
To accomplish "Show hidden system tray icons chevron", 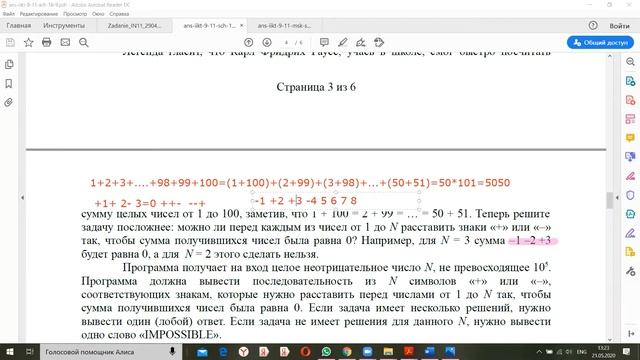I will [x=539, y=351].
